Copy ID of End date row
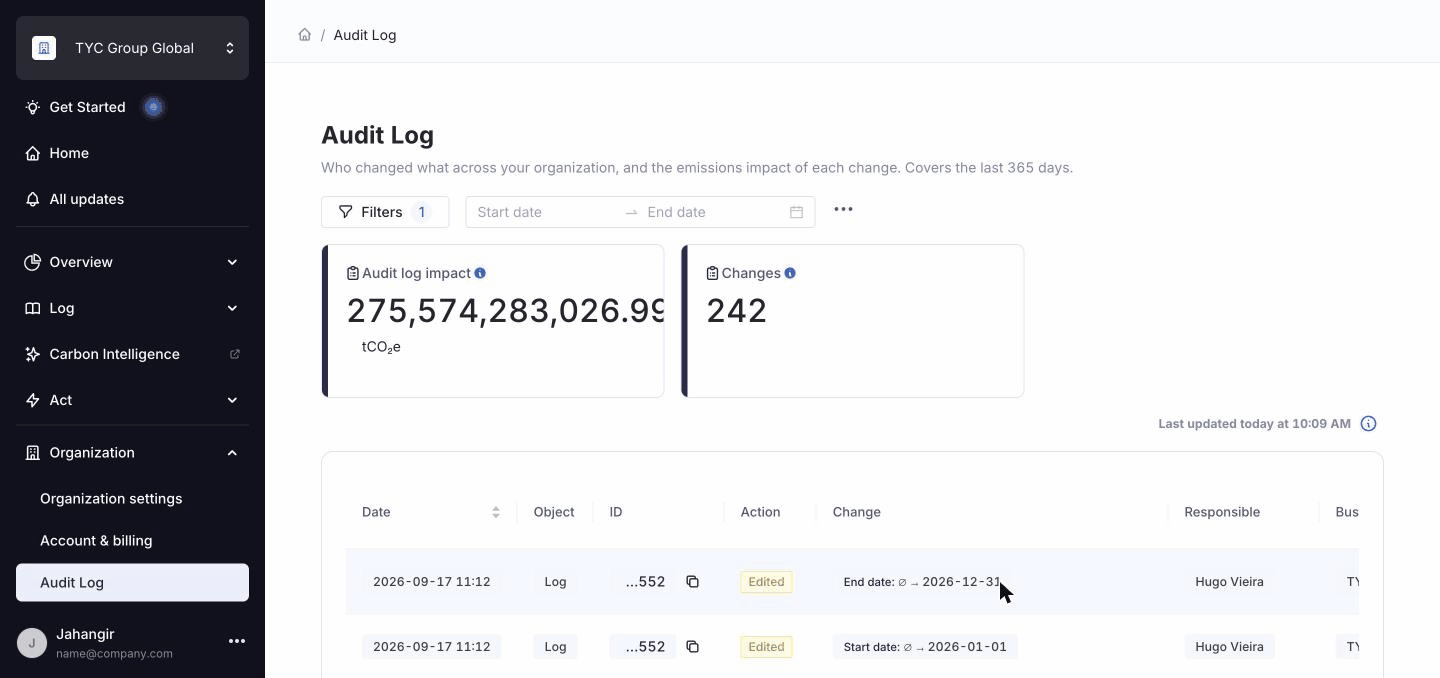This screenshot has width=1440, height=678. coord(692,582)
